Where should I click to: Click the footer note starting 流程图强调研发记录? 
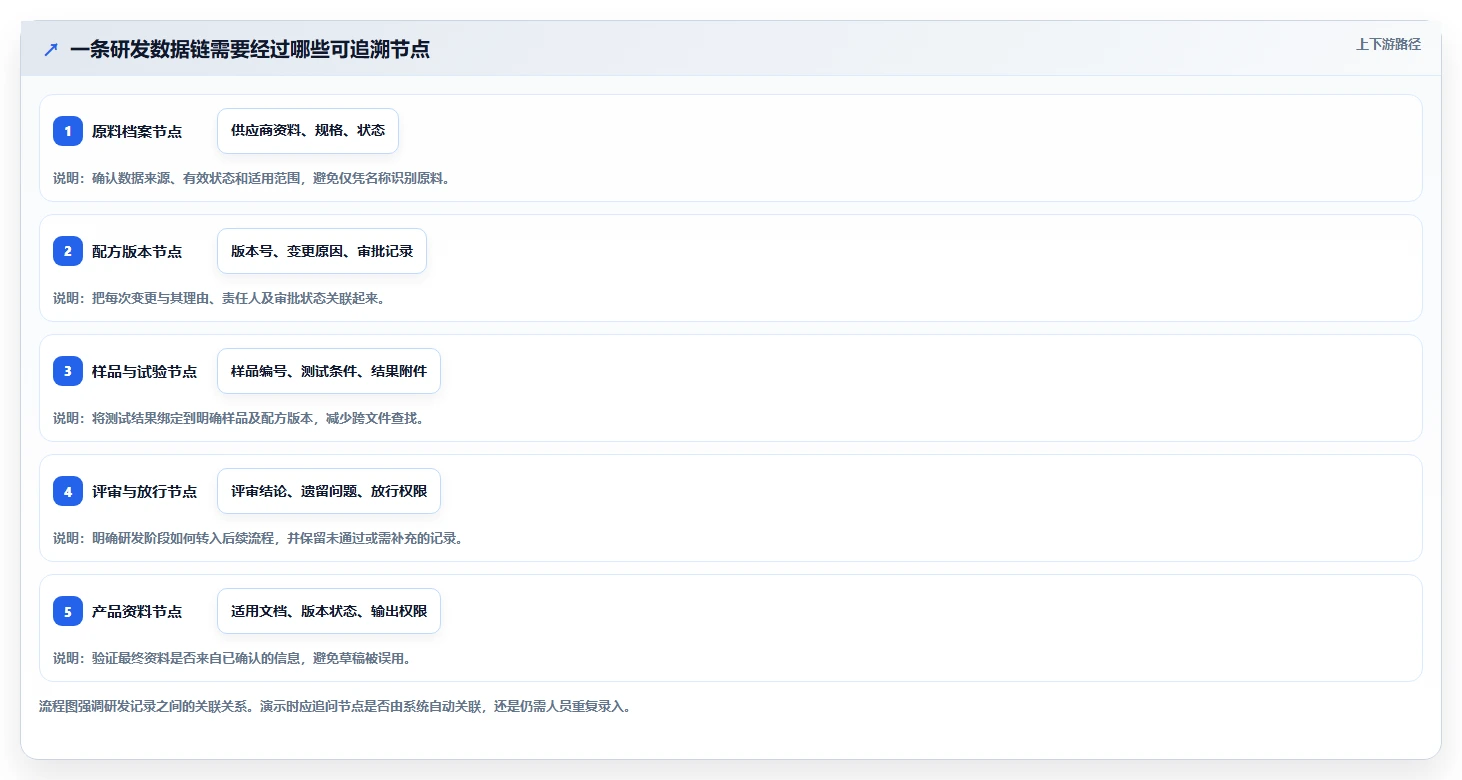point(335,706)
